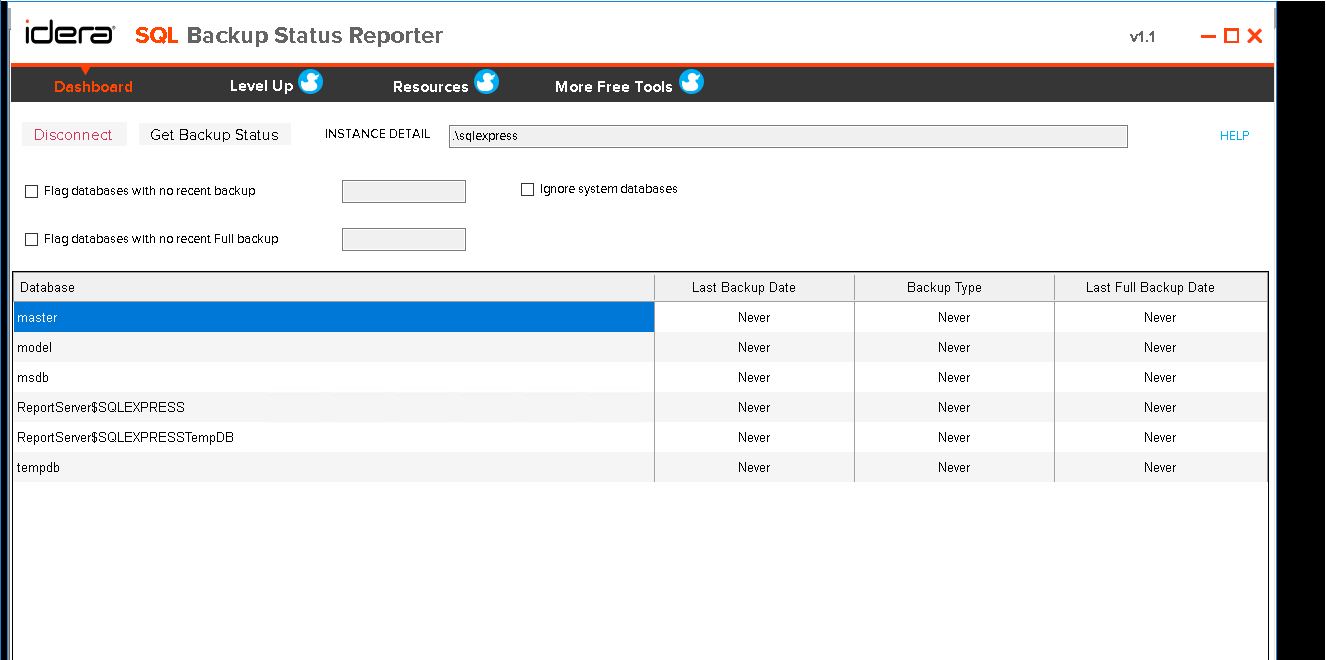Image resolution: width=1326 pixels, height=660 pixels.
Task: Sort by Last Backup Date column header
Action: [743, 287]
